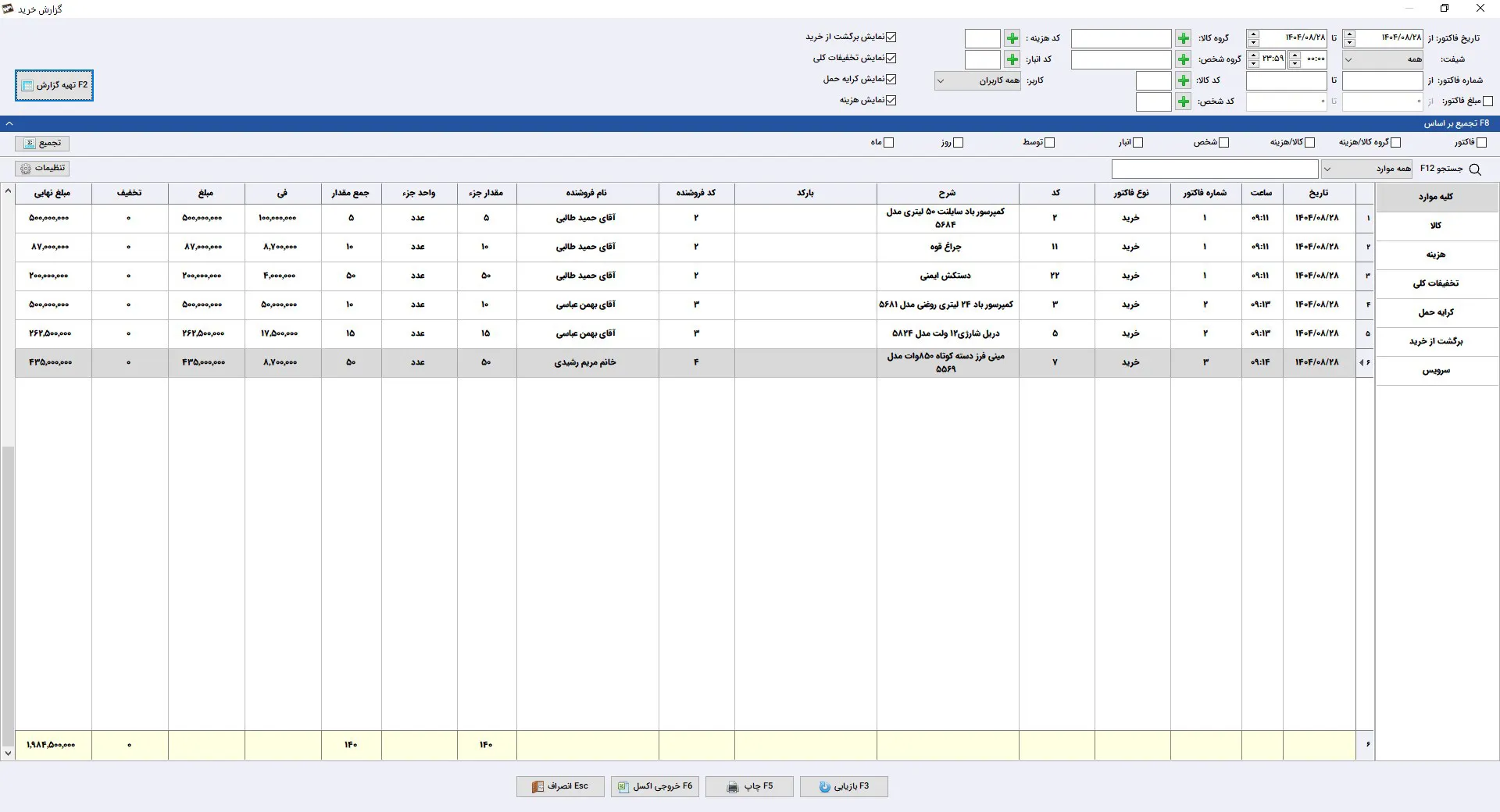This screenshot has height=812, width=1500.
Task: Open the همه موارد search scope dropdown
Action: pos(1367,169)
